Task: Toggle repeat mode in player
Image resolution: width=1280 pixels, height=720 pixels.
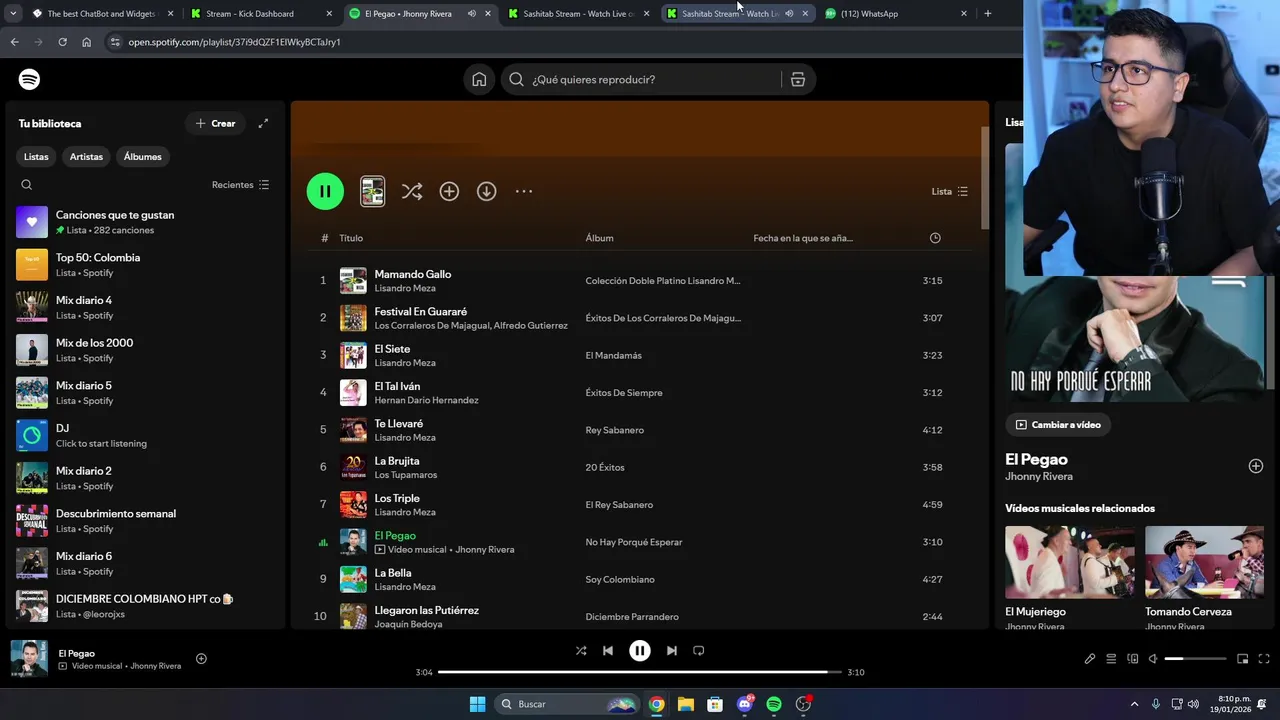Action: [x=699, y=650]
